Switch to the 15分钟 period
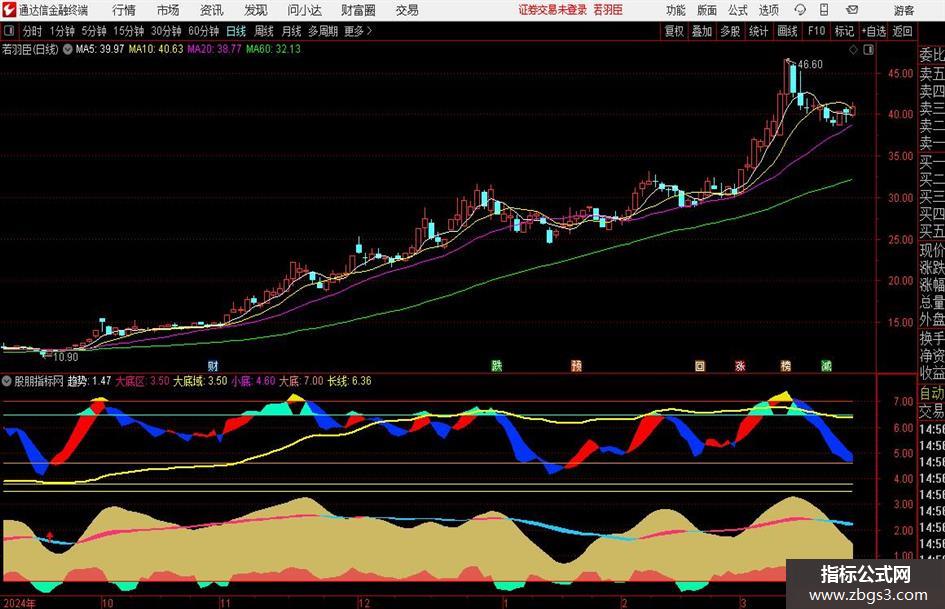Screen dimensions: 945x609 [129, 31]
